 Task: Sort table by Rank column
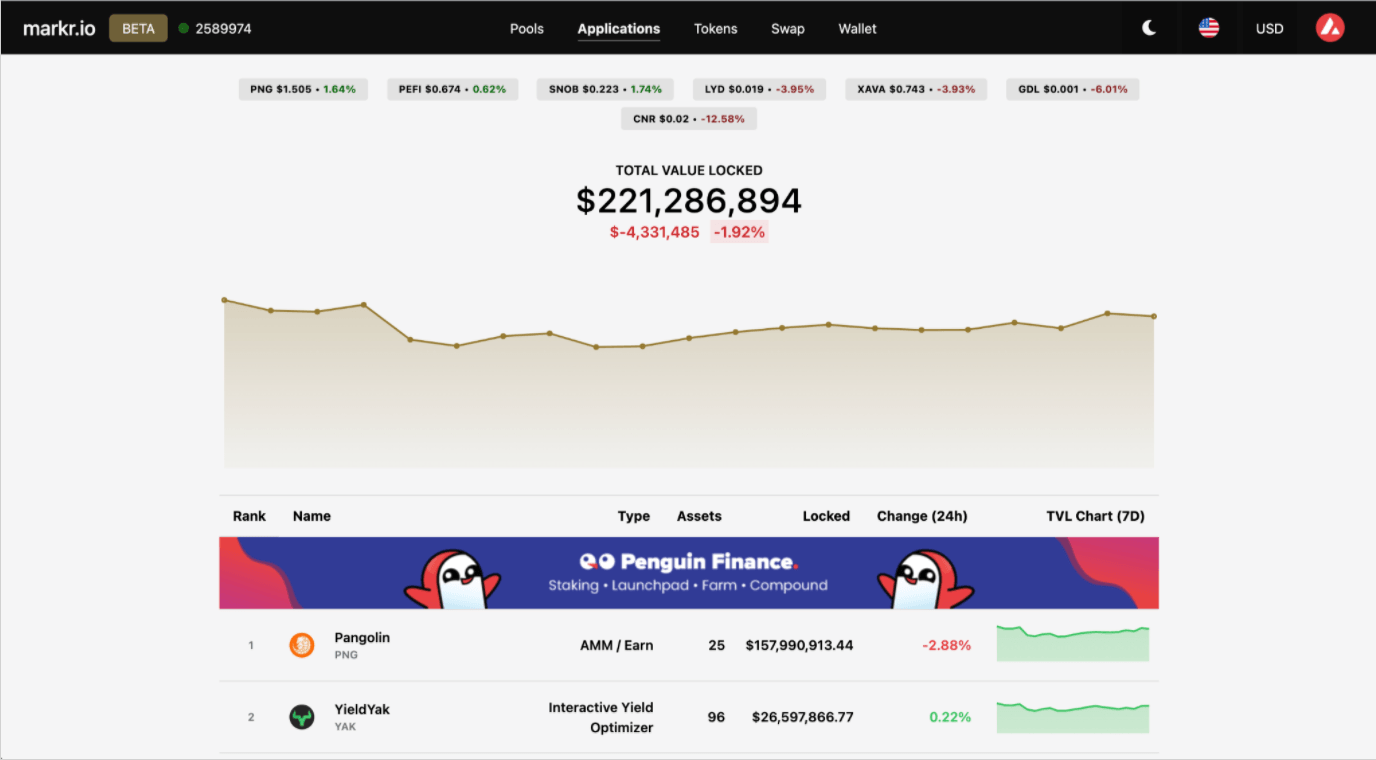pos(249,516)
